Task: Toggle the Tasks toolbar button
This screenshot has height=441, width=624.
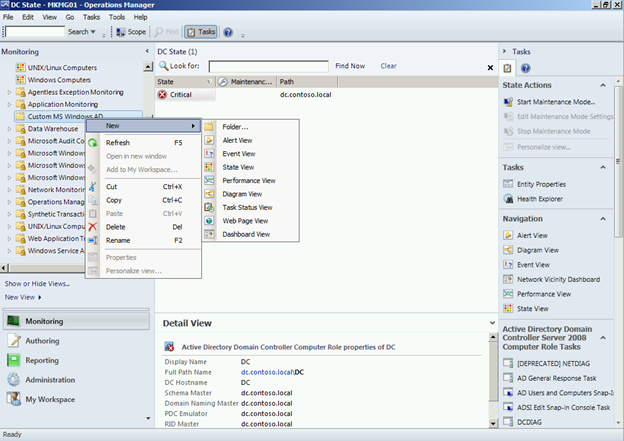Action: coord(201,32)
